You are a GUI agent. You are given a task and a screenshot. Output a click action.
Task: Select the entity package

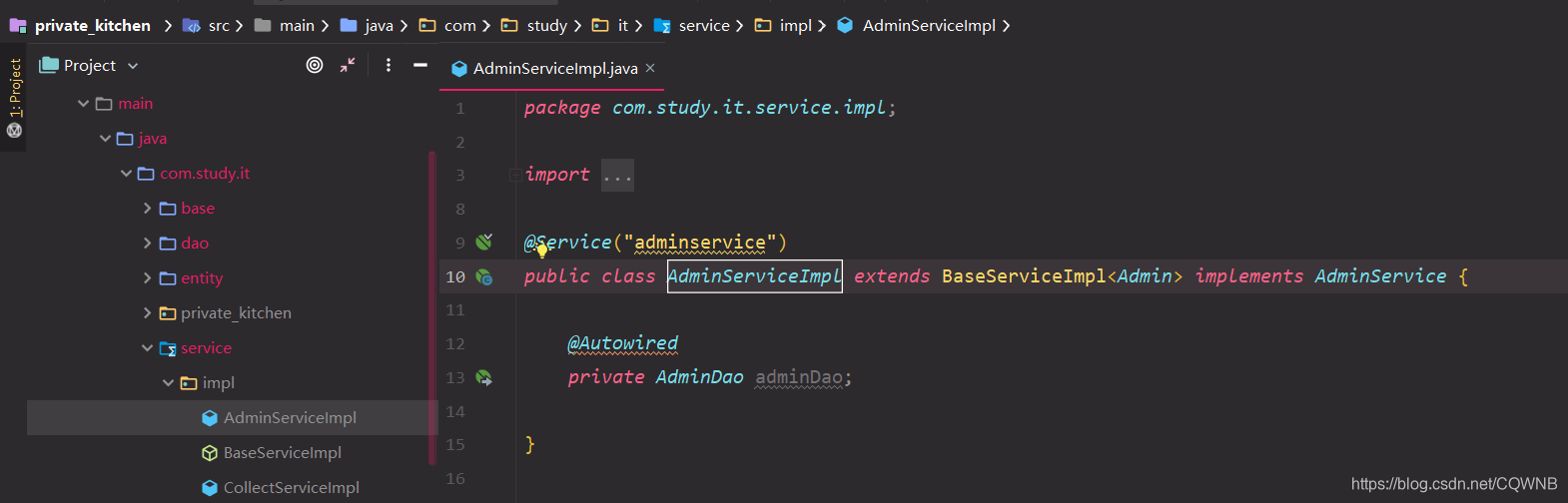232,278
